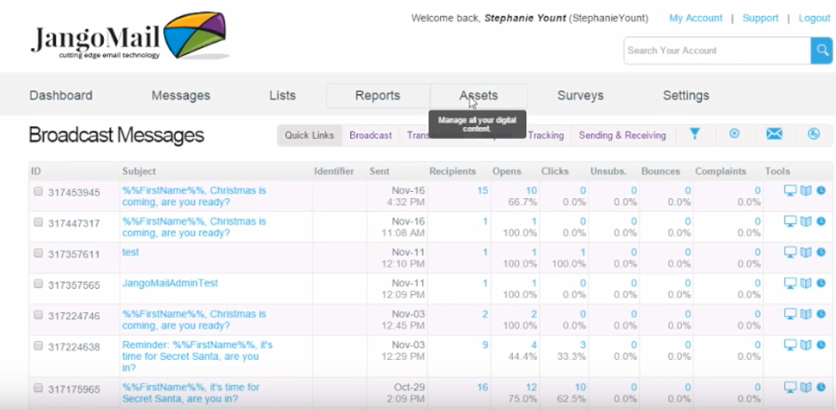
Task: Check the box for message 317447317
Action: 38,222
